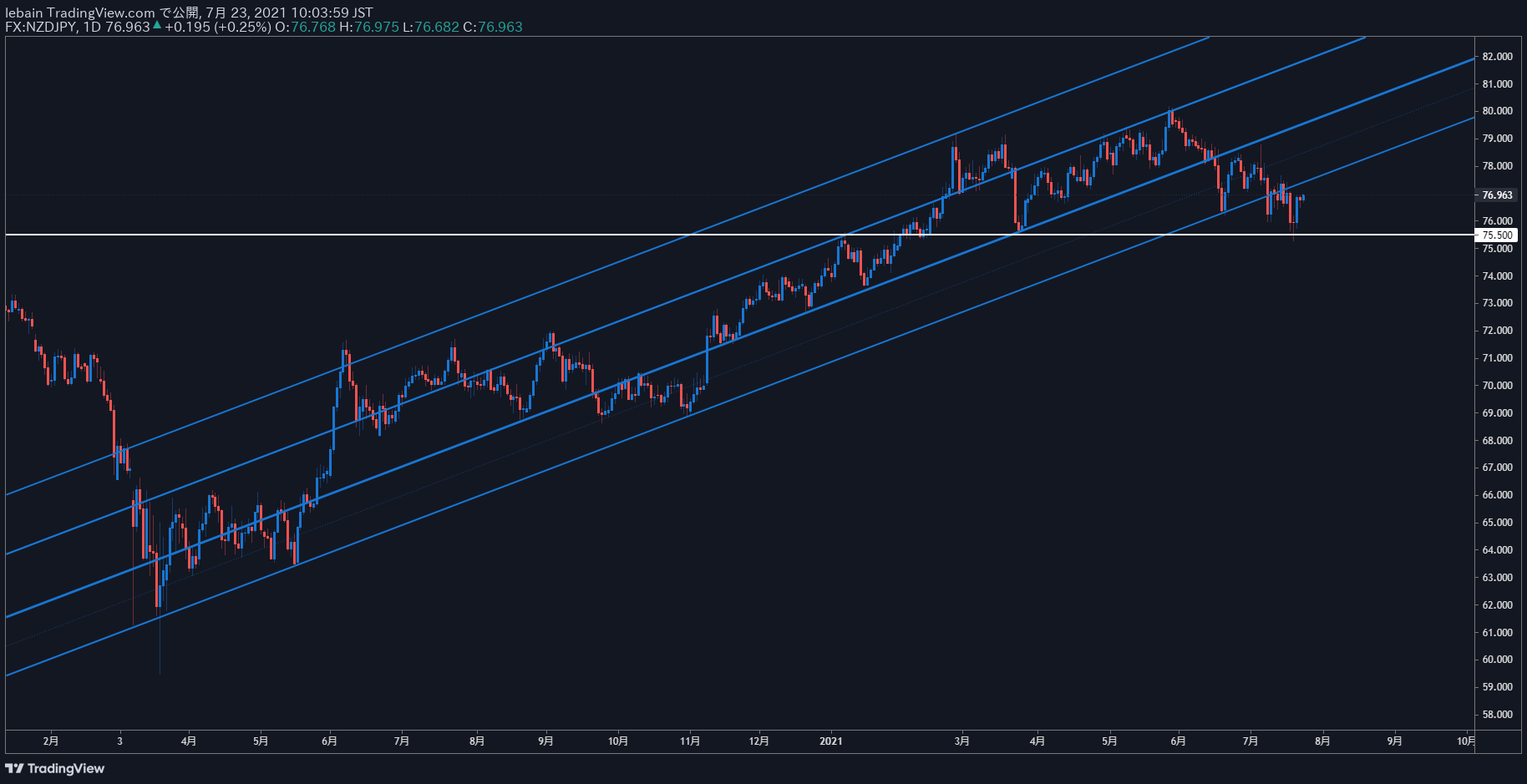
Task: Click the 63.000 price axis label
Action: coord(1497,578)
